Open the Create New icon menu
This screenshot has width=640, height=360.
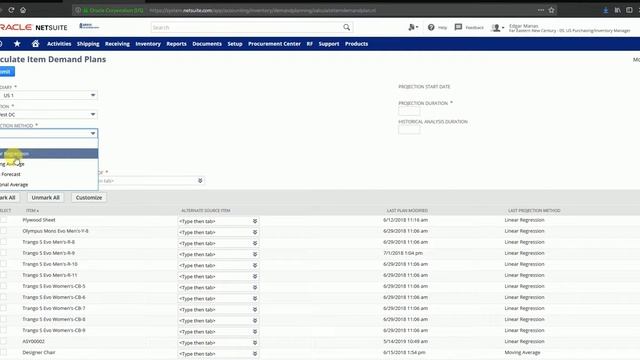tap(413, 27)
